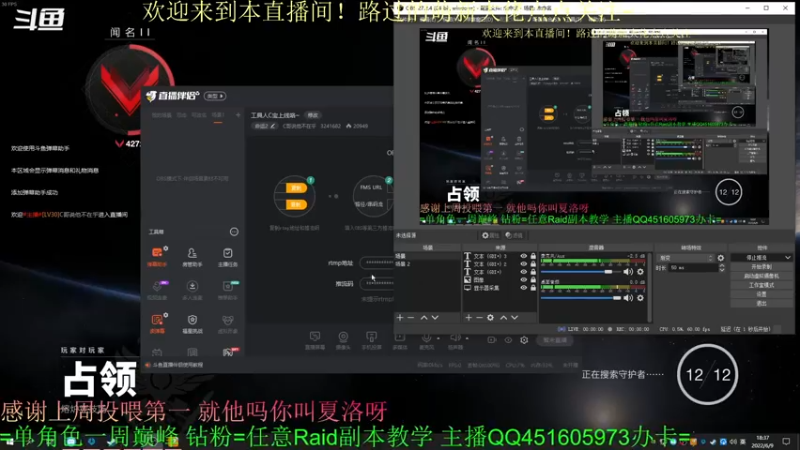Image resolution: width=800 pixels, height=450 pixels.
Task: Add a multimedia source in Douyu companion
Action: tap(400, 340)
